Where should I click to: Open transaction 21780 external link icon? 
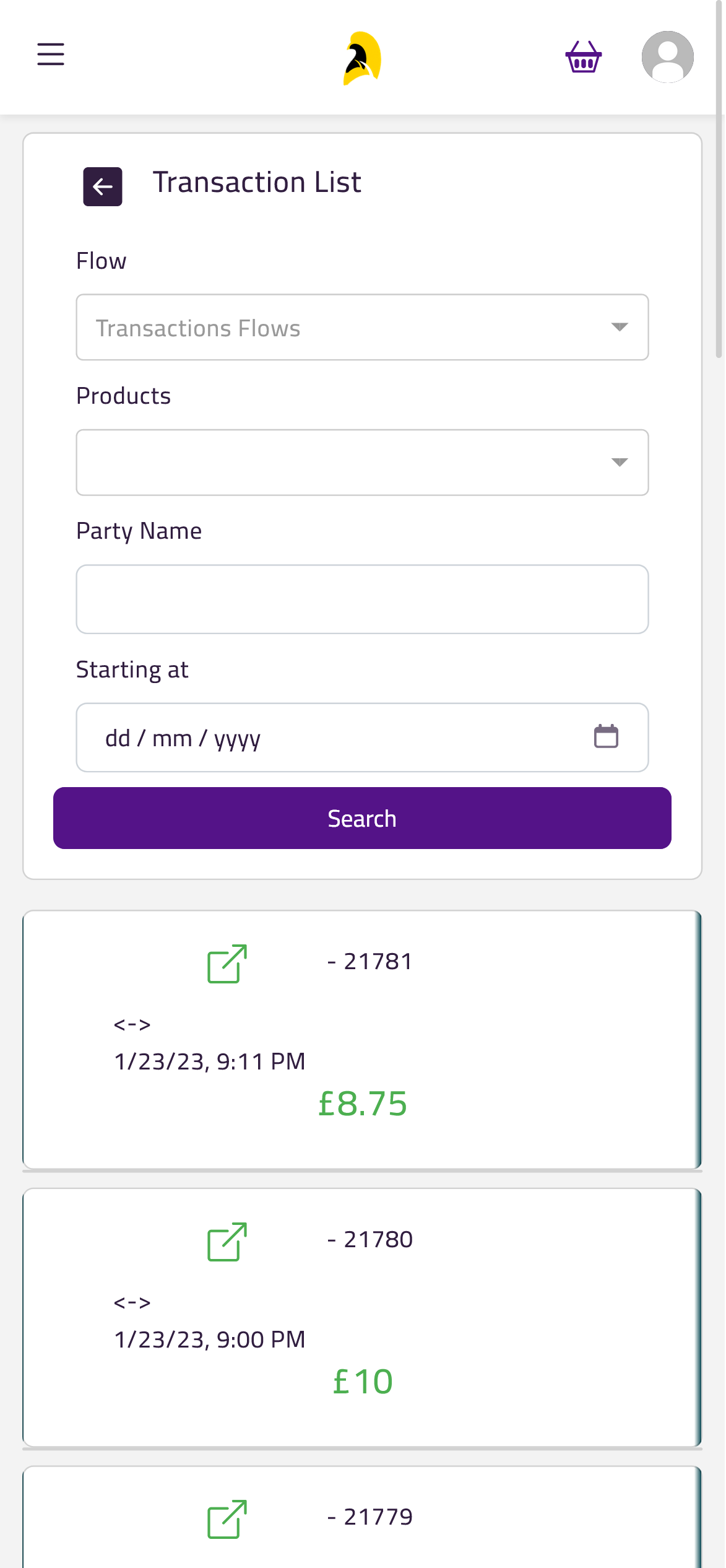227,1242
